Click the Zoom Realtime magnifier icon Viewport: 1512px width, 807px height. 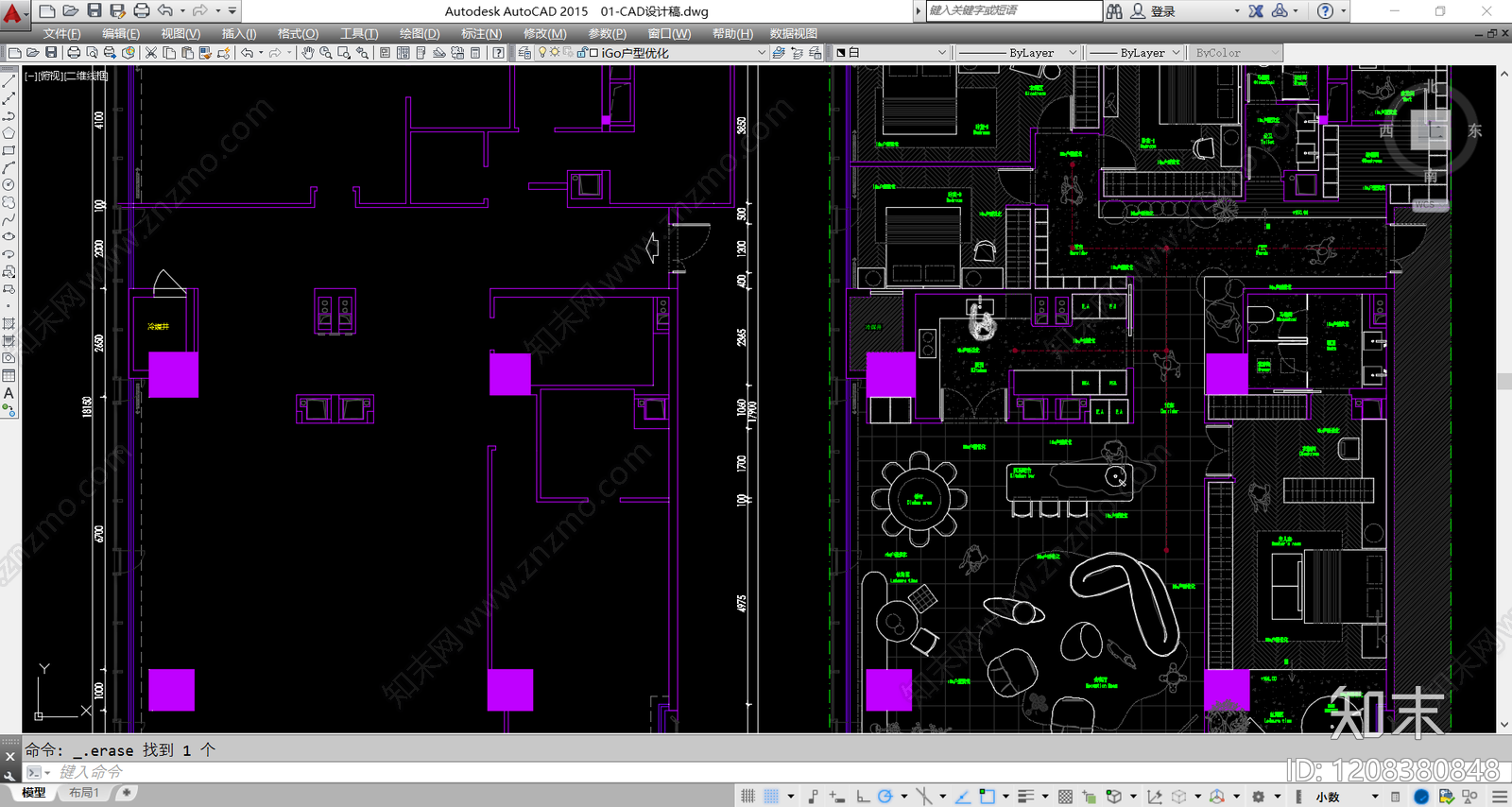[x=326, y=53]
